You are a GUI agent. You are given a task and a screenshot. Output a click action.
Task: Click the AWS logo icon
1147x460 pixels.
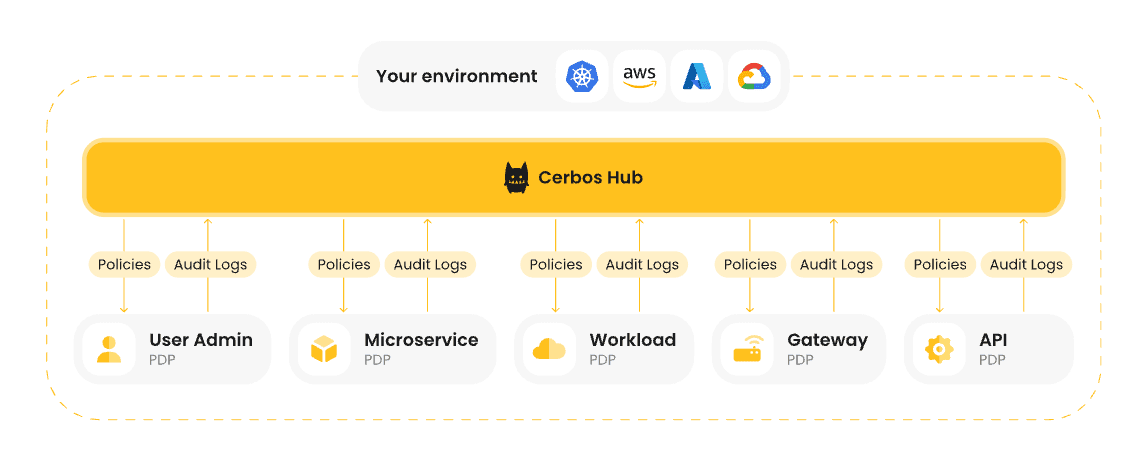pos(639,76)
